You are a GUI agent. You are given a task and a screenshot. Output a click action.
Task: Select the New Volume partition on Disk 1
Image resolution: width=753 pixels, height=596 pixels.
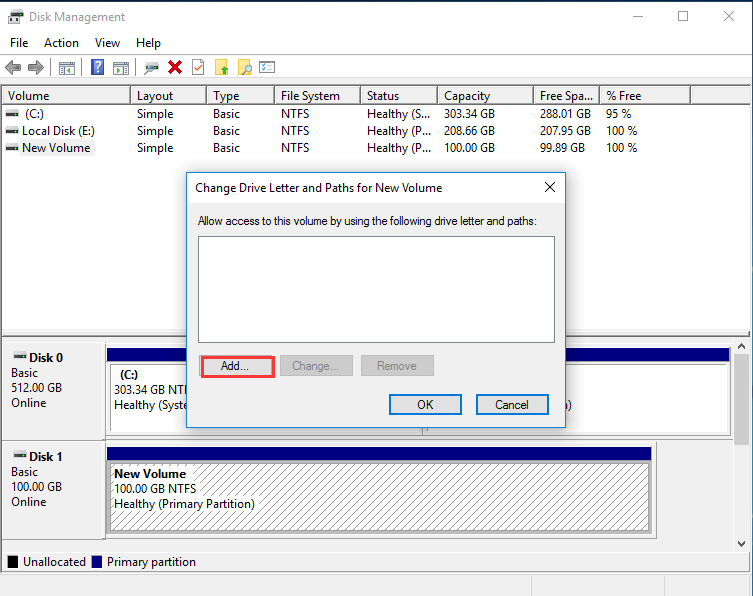pos(379,497)
